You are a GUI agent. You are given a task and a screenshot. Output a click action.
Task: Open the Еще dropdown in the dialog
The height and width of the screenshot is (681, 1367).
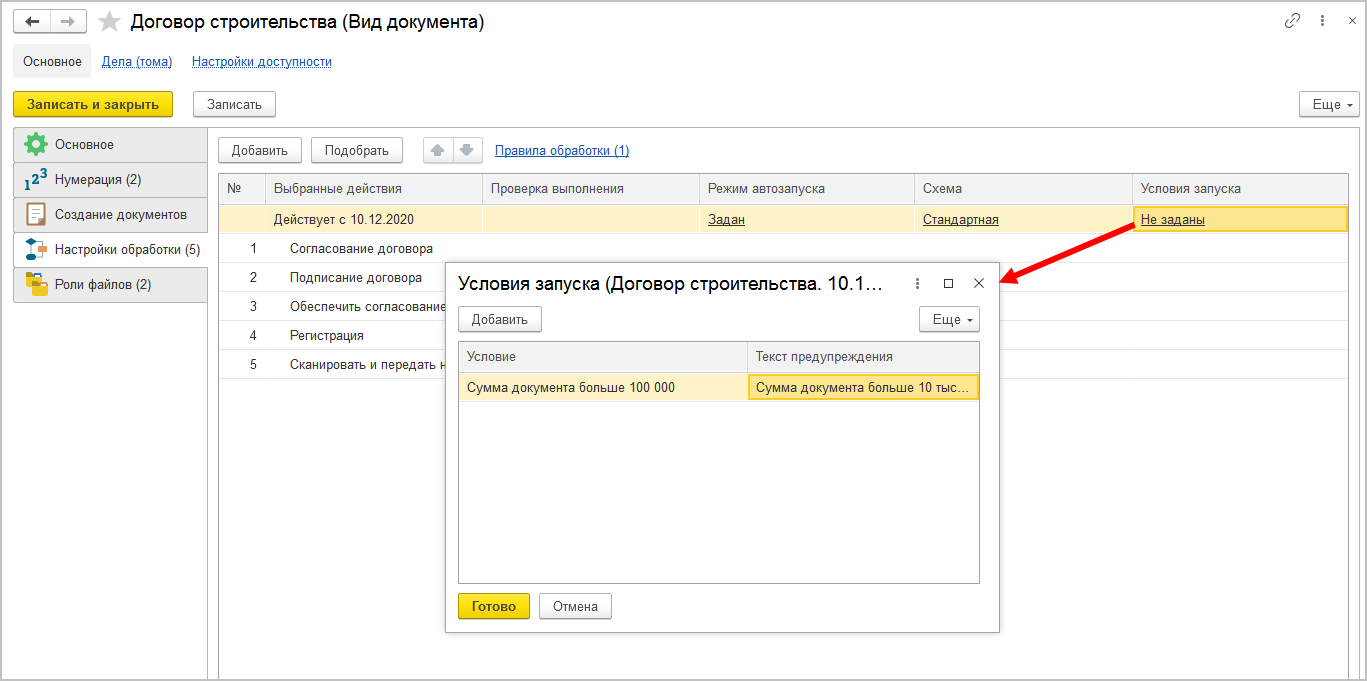948,320
